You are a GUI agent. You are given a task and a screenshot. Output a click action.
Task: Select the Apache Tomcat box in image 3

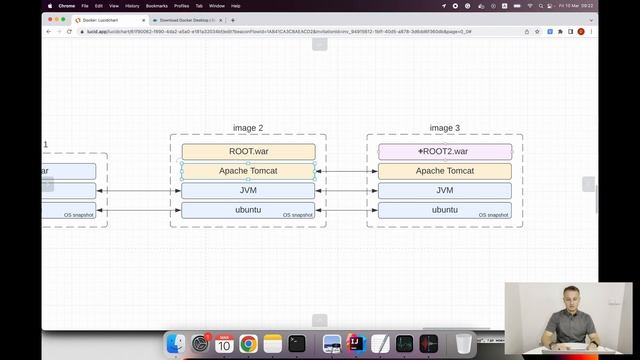coord(445,171)
